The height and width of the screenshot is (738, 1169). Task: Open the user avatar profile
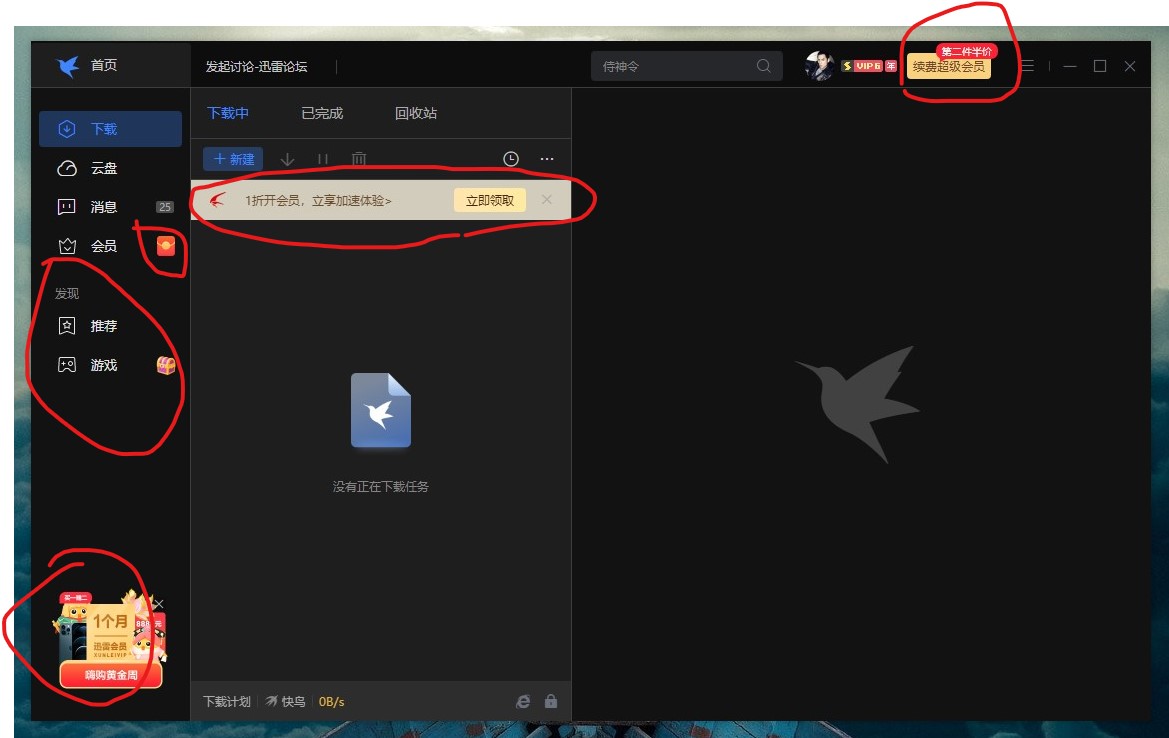[819, 66]
